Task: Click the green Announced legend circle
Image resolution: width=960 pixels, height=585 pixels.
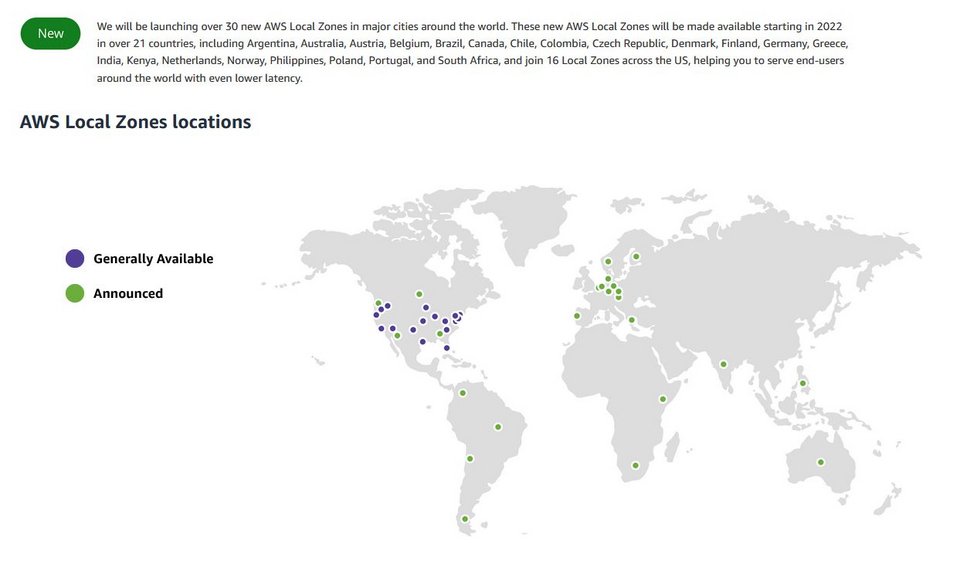Action: click(74, 294)
